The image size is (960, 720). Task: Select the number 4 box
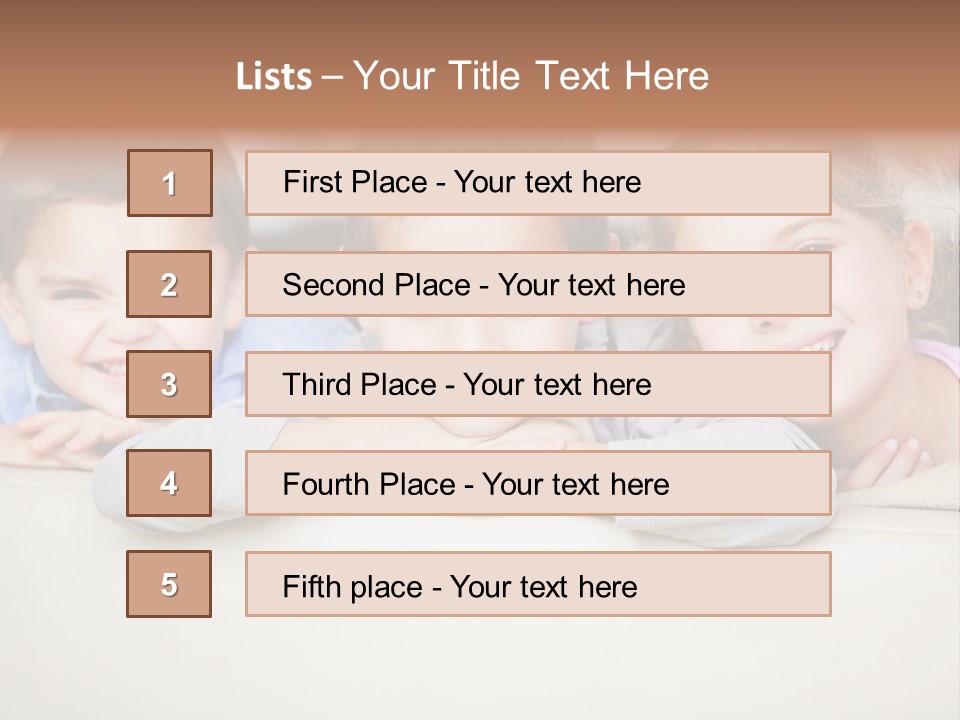click(x=169, y=483)
